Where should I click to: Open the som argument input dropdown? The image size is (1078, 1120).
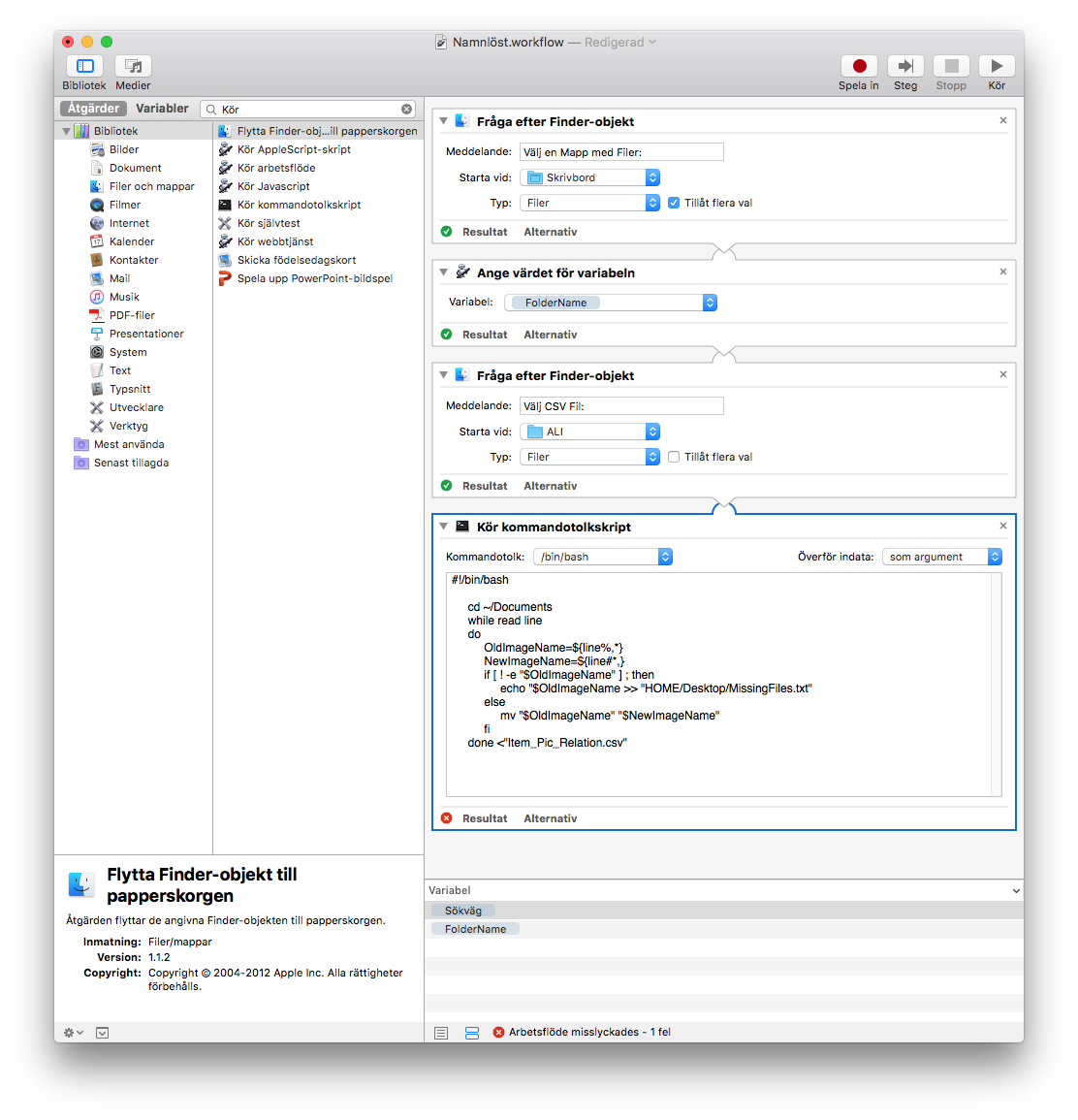click(942, 558)
